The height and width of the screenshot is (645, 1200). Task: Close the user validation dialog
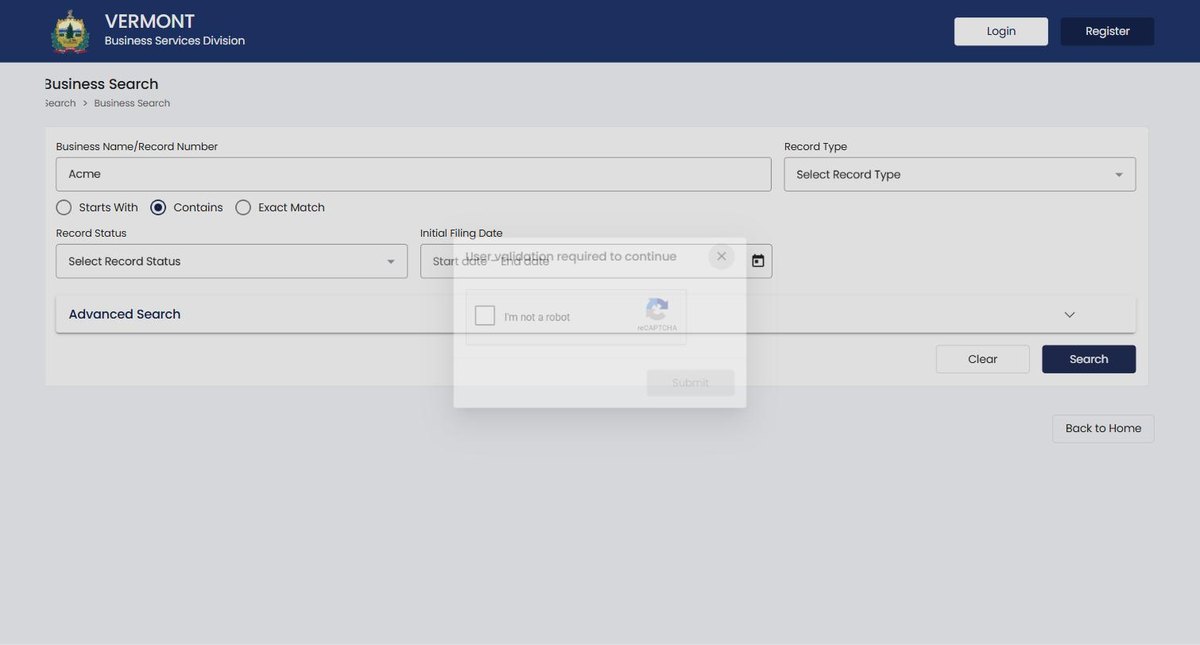tap(721, 257)
